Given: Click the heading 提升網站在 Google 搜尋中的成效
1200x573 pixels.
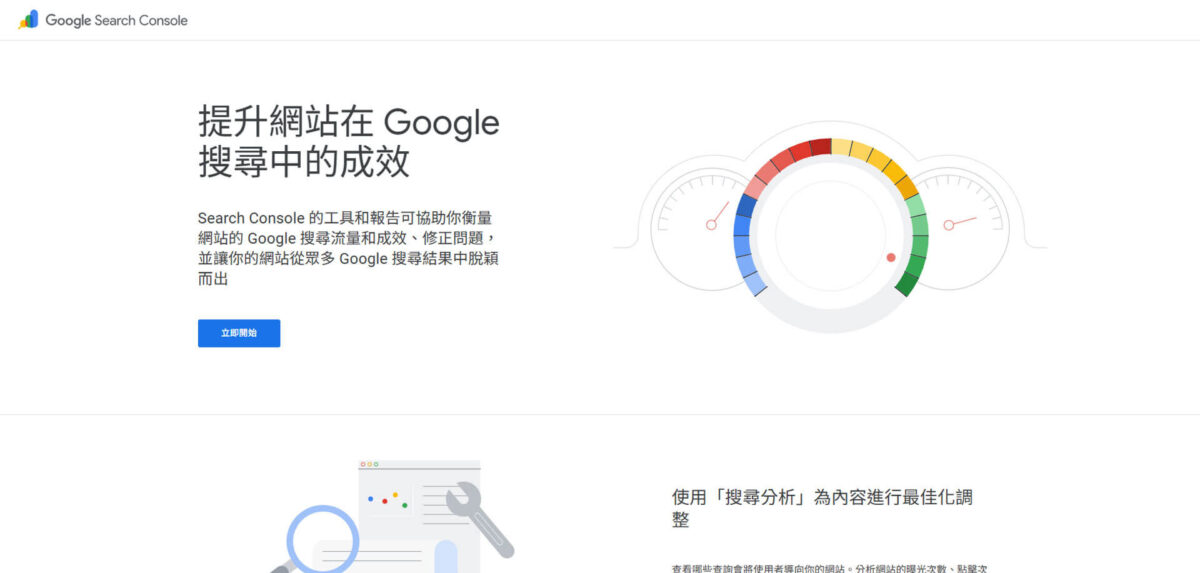Looking at the screenshot, I should click(x=348, y=141).
